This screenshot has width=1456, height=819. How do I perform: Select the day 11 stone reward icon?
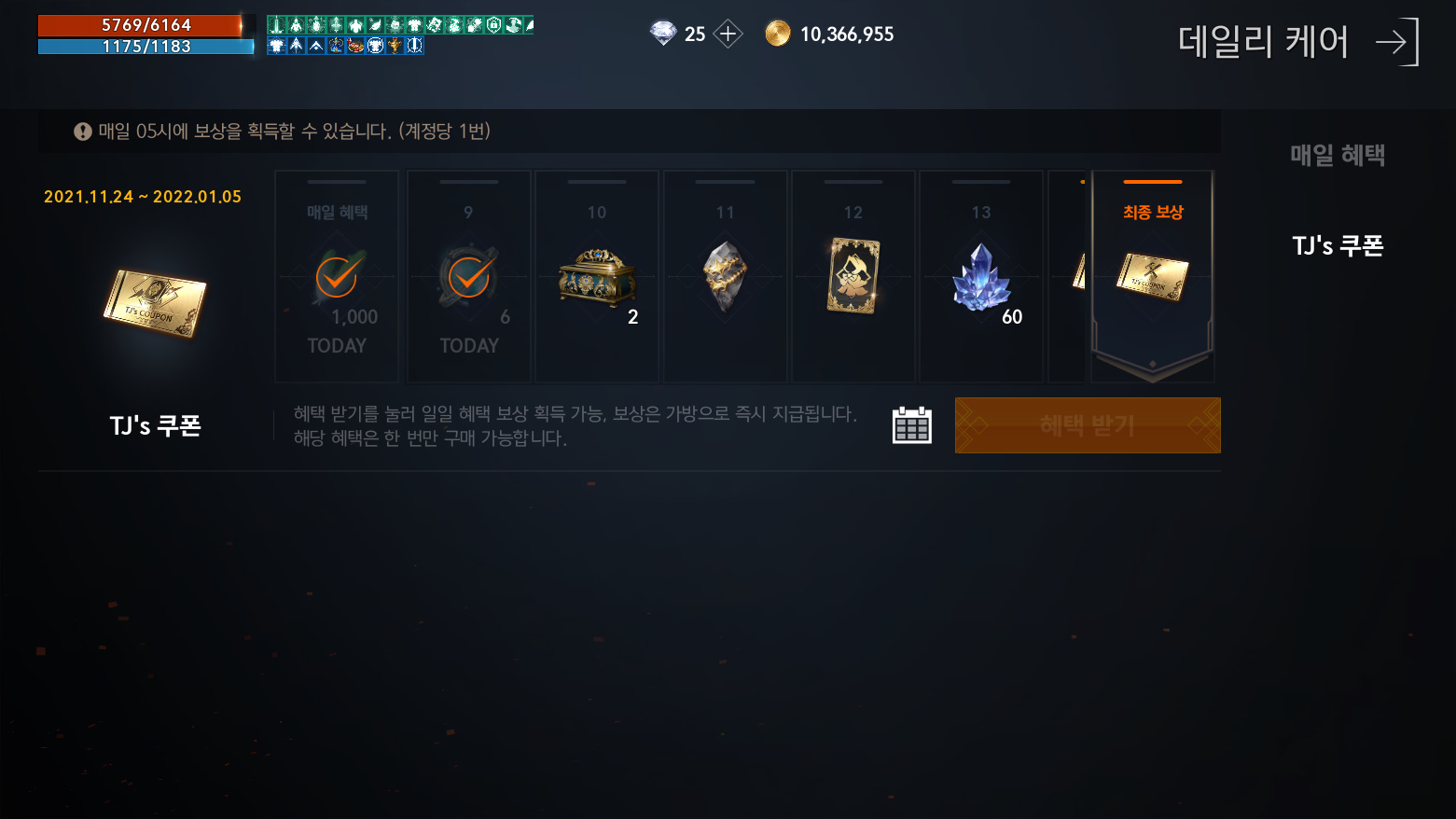[x=725, y=276]
